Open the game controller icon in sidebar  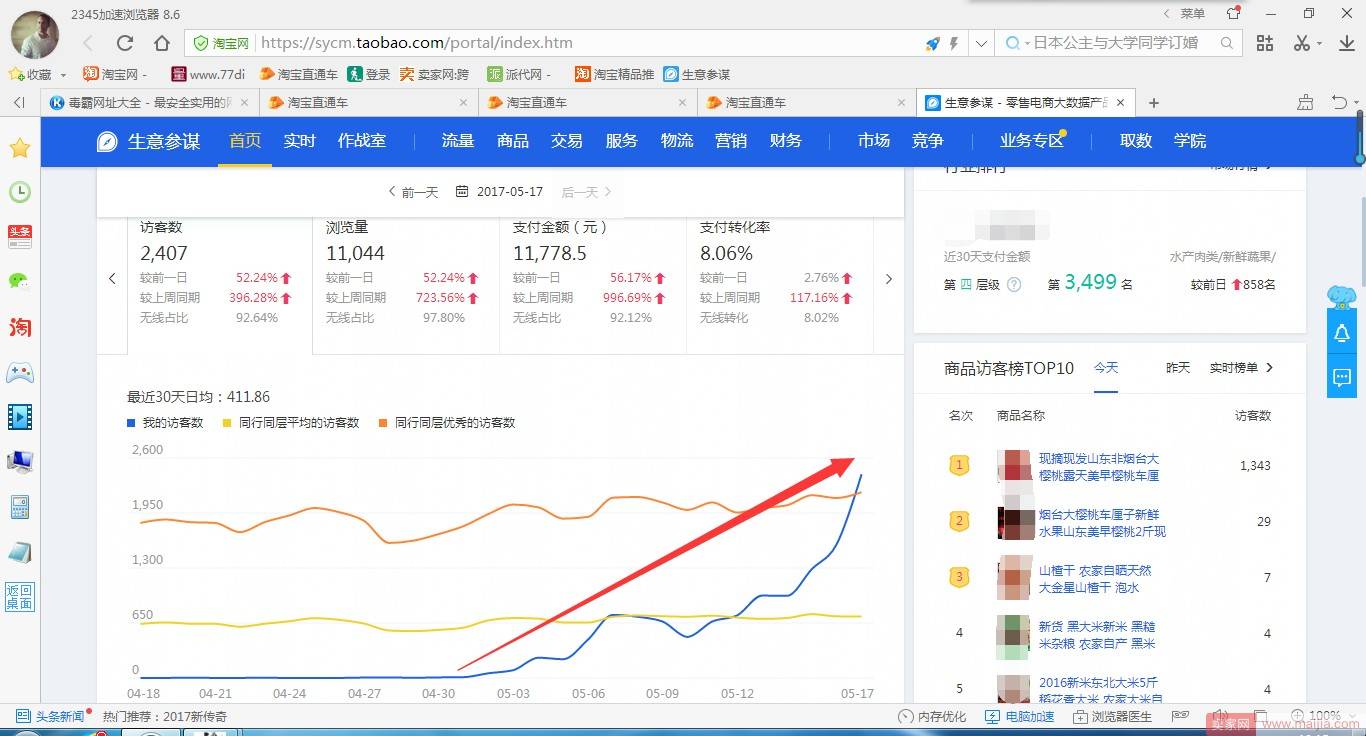pos(20,372)
